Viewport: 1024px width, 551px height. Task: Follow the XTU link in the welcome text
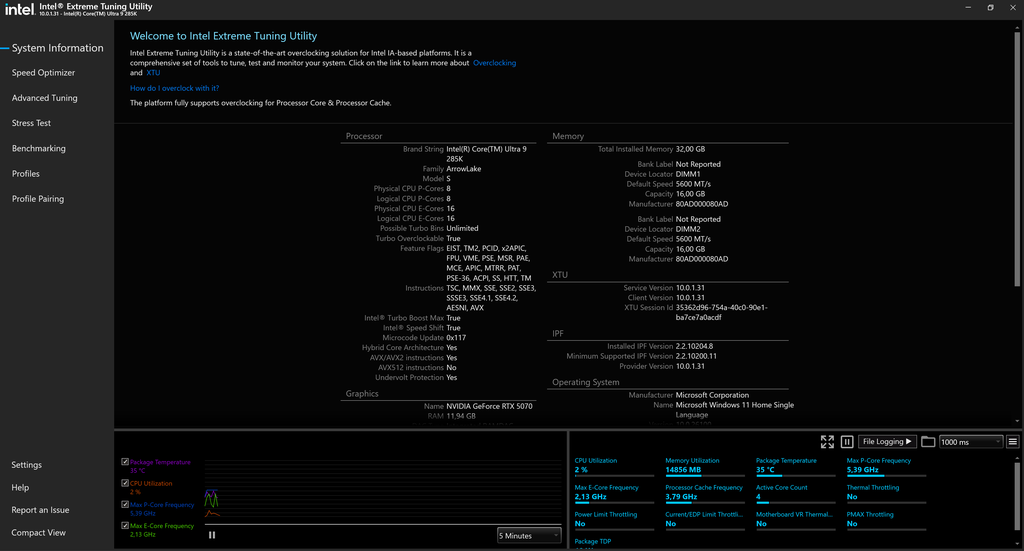[153, 72]
